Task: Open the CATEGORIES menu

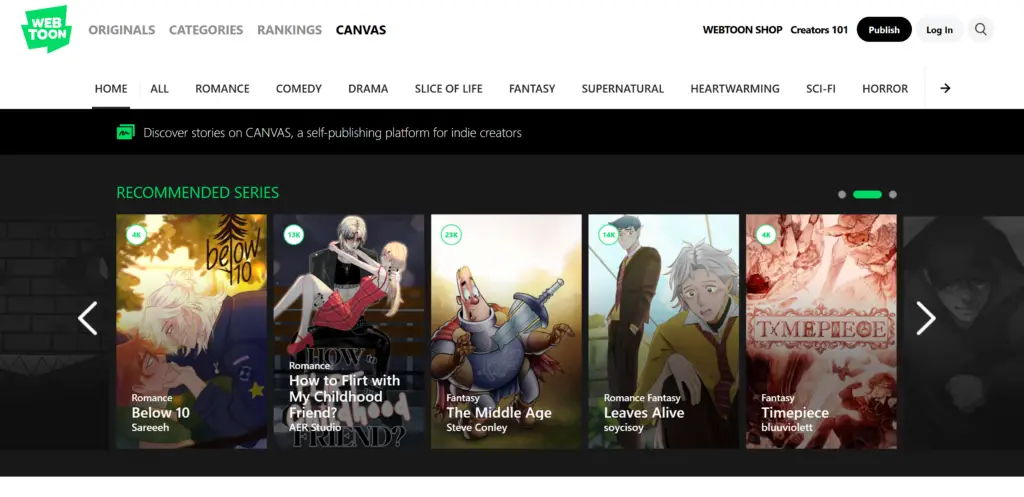Action: 206,30
